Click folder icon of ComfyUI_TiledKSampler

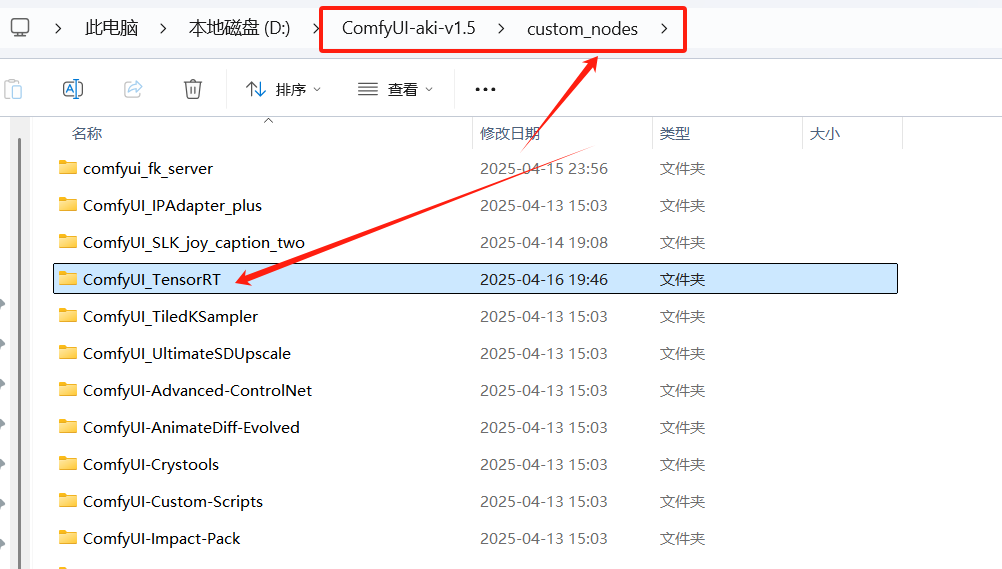point(68,315)
